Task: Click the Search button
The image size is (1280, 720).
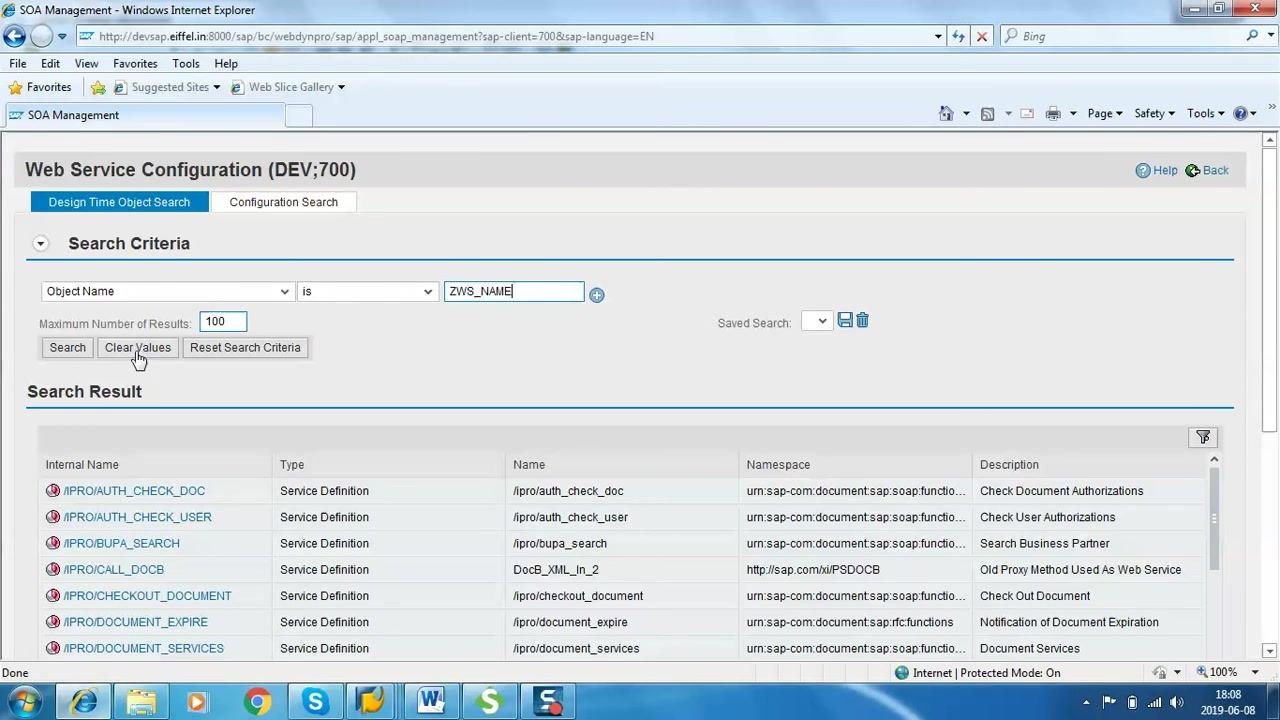Action: pos(68,347)
